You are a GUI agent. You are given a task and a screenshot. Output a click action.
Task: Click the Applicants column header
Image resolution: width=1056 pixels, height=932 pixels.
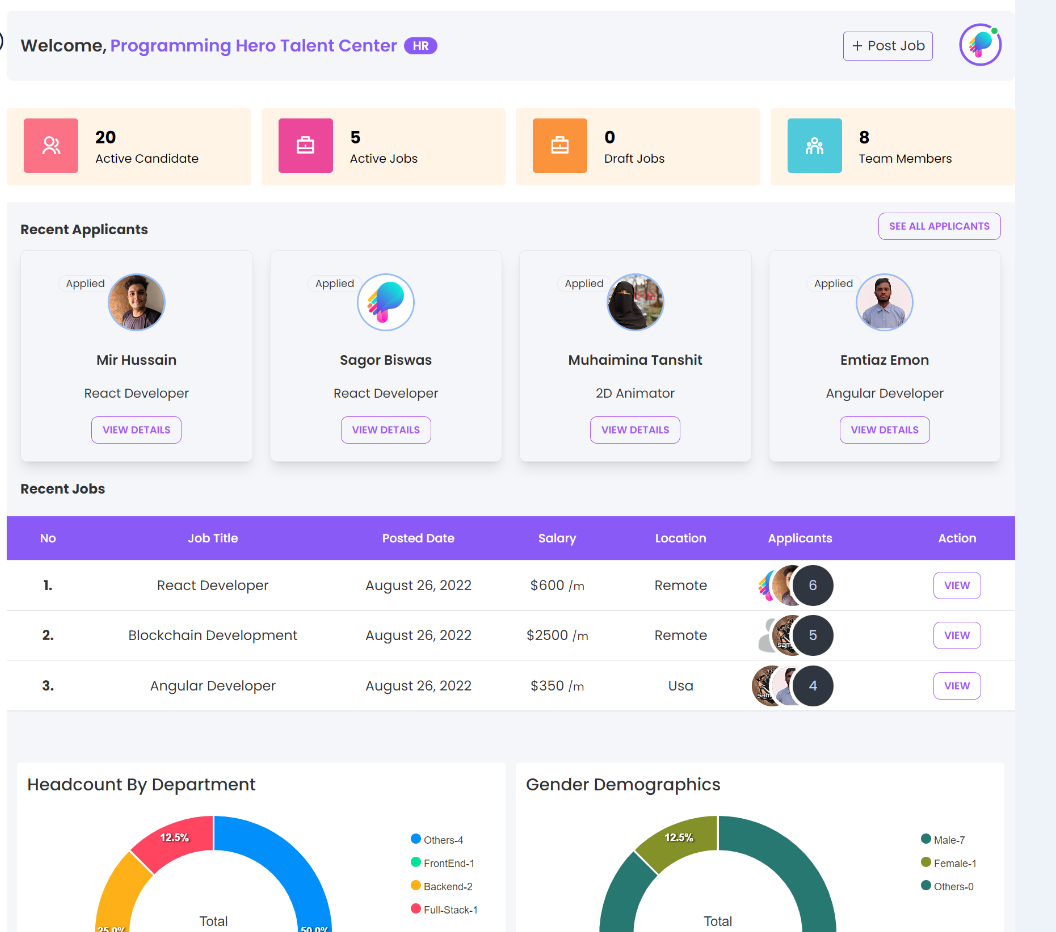[800, 538]
